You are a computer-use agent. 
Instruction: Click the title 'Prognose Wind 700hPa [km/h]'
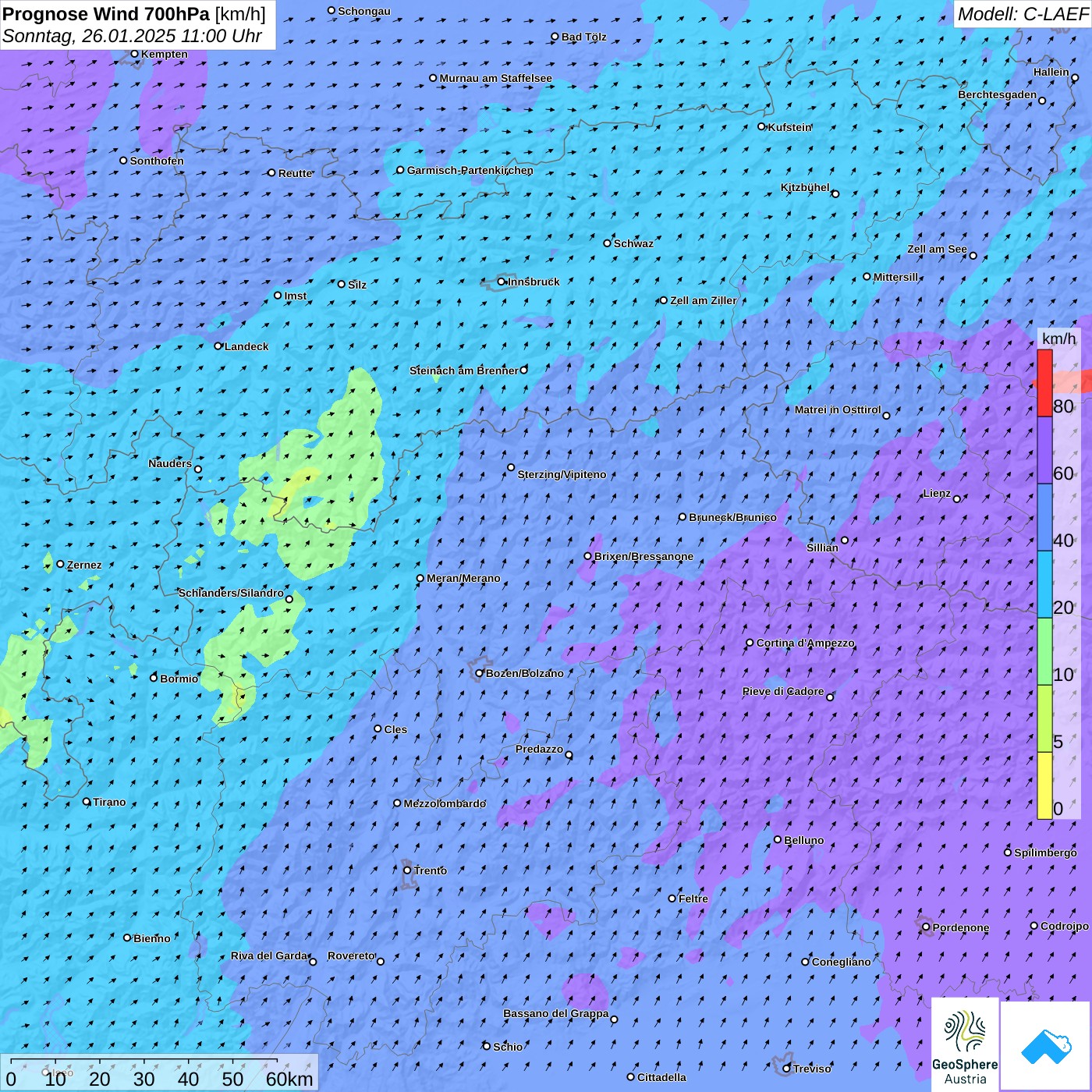[135, 14]
